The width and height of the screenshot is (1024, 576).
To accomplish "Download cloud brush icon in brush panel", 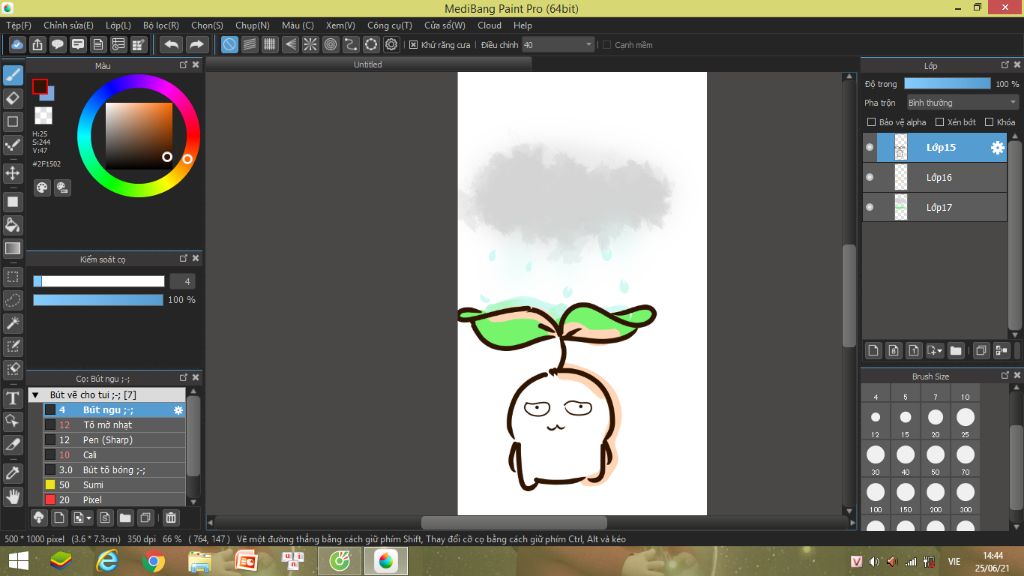I will 39,518.
